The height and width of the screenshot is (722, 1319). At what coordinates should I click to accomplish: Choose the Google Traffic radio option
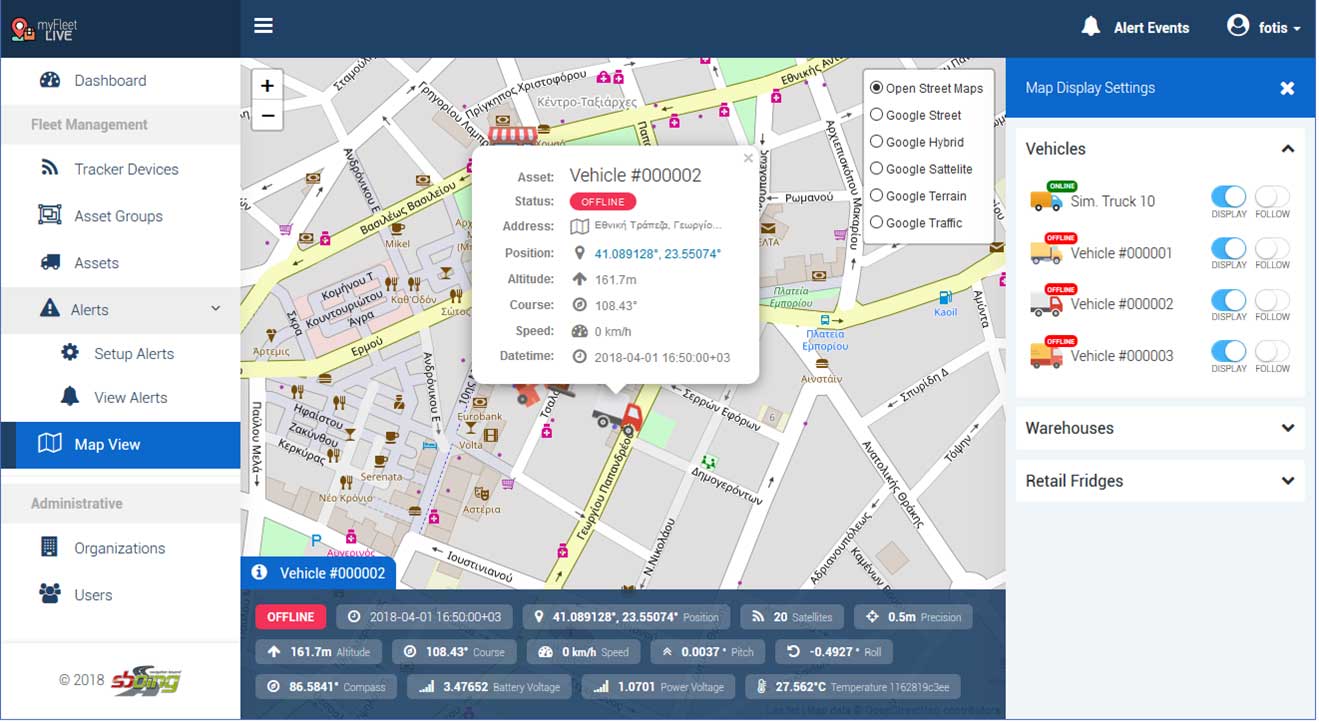pos(876,223)
